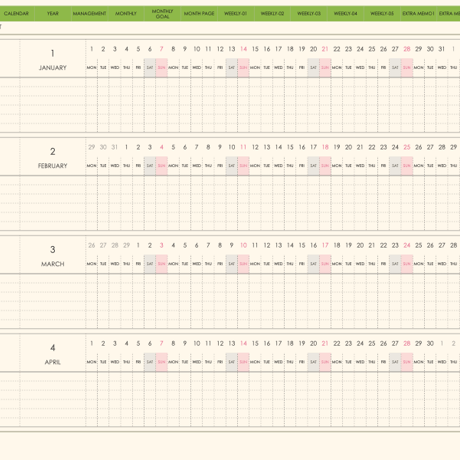This screenshot has width=460, height=460.
Task: Switch to the MONTH PAGE tab
Action: 199,14
